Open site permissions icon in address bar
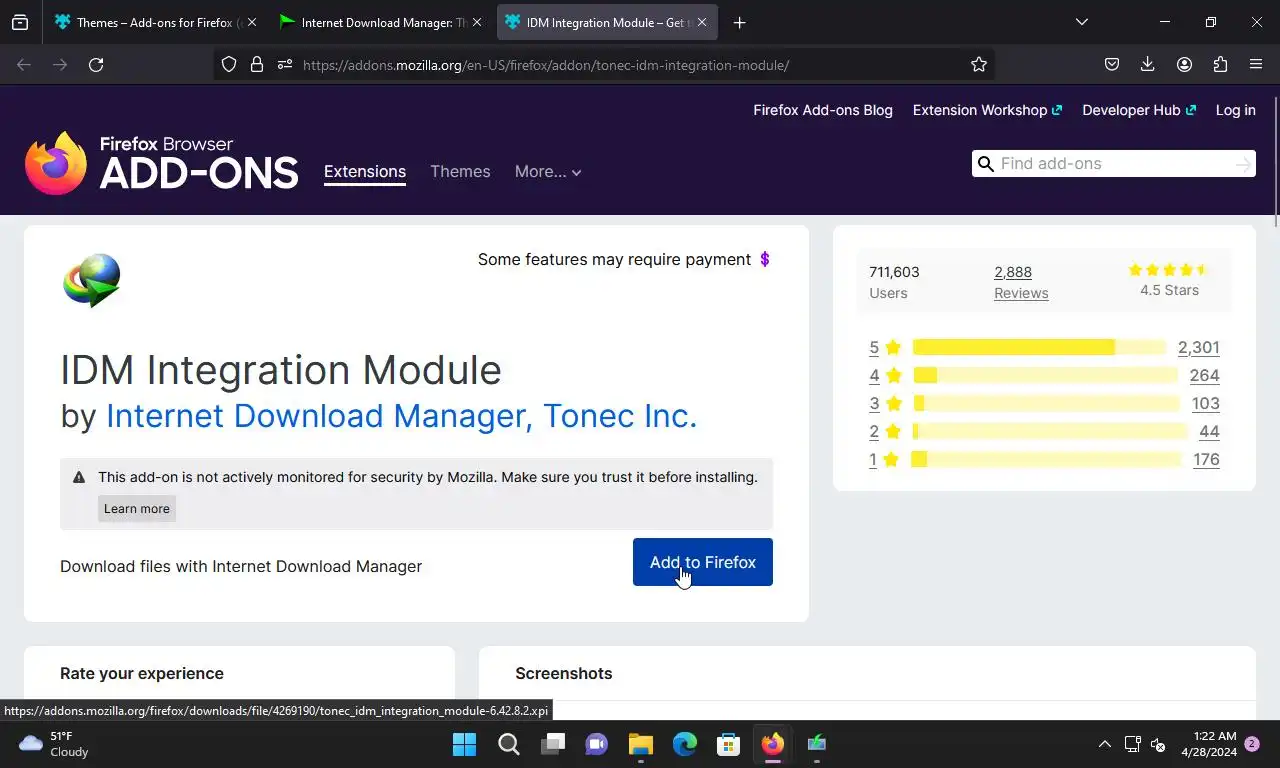 pos(285,65)
